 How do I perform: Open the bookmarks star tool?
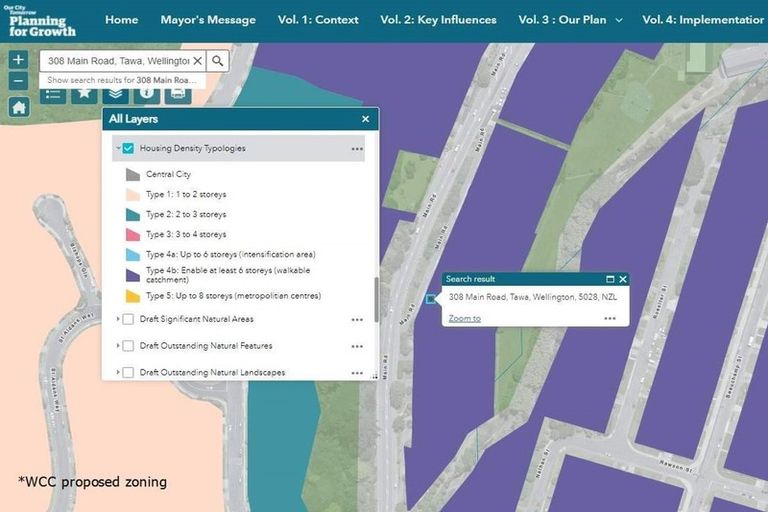85,94
